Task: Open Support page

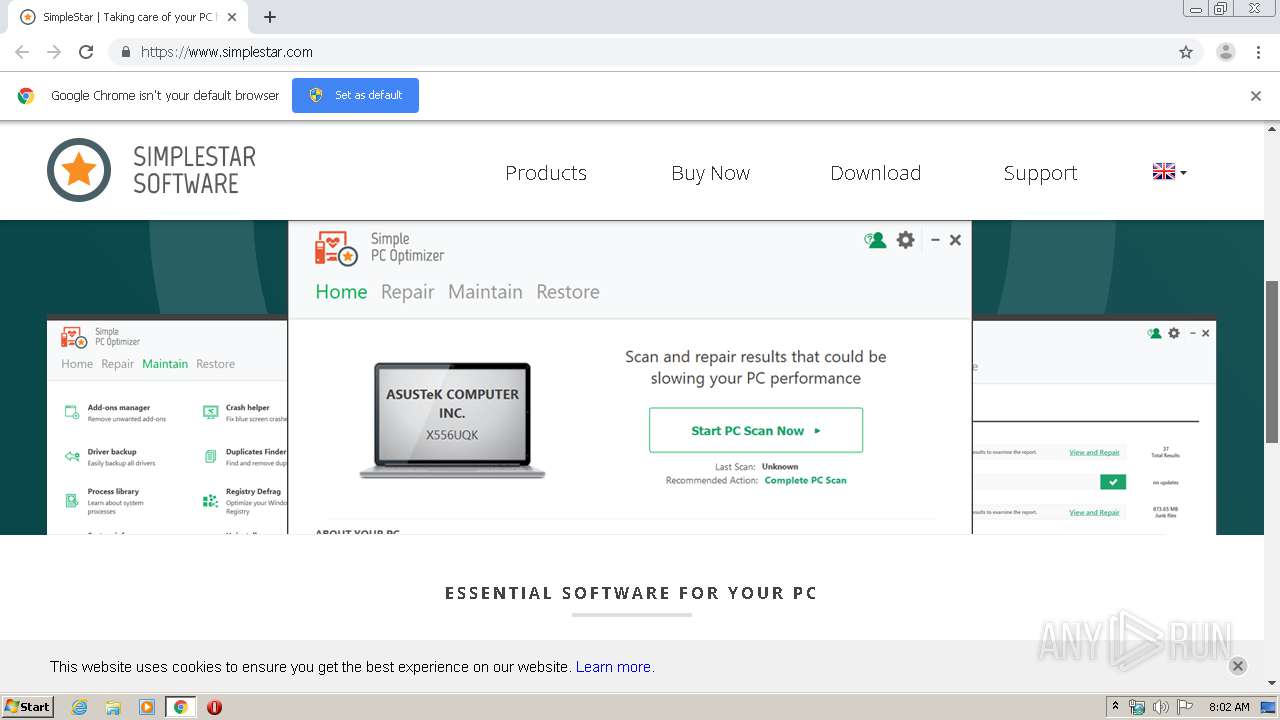Action: (1040, 173)
